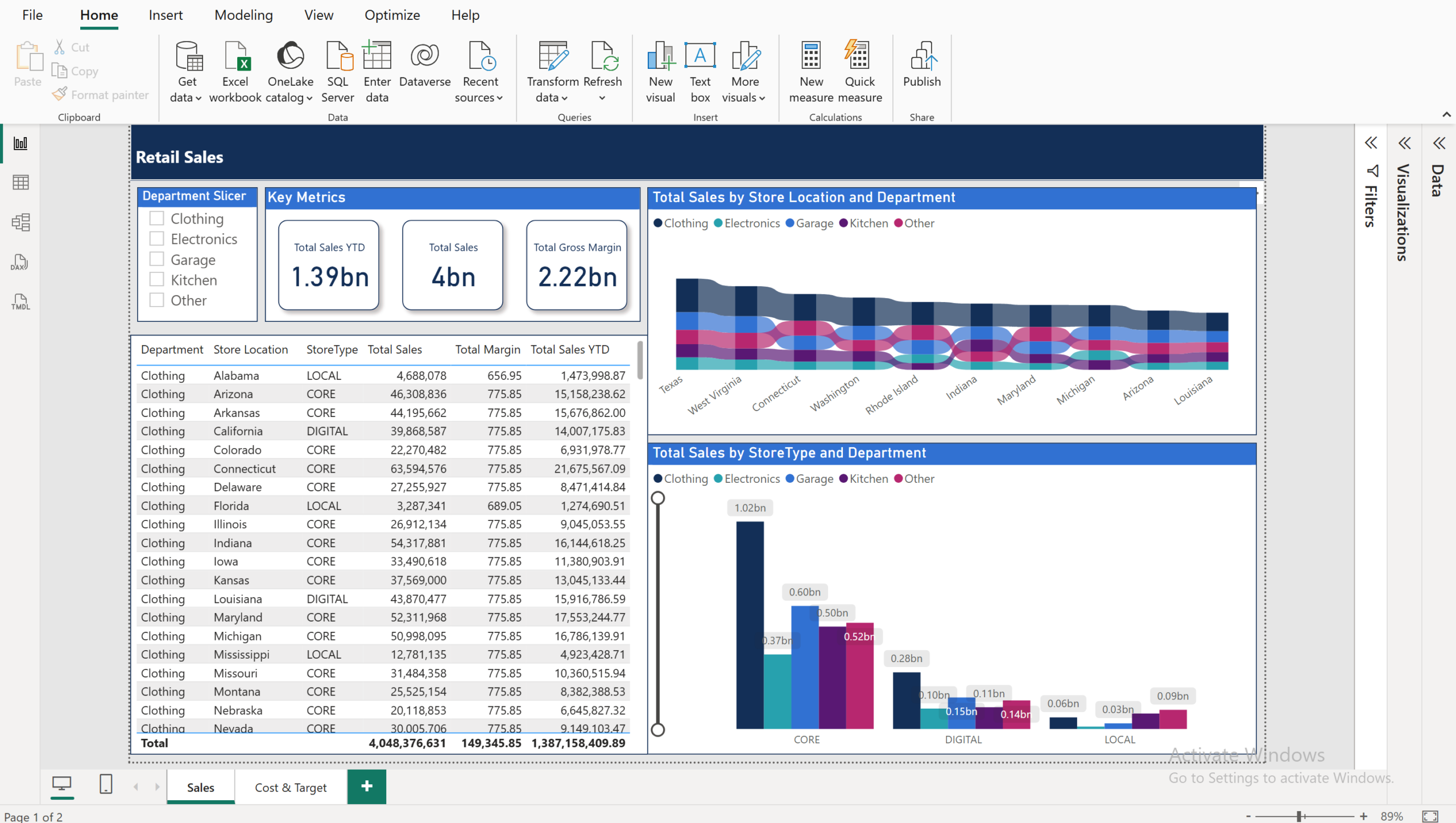Open the Transform data dropdown arrow

tap(564, 98)
